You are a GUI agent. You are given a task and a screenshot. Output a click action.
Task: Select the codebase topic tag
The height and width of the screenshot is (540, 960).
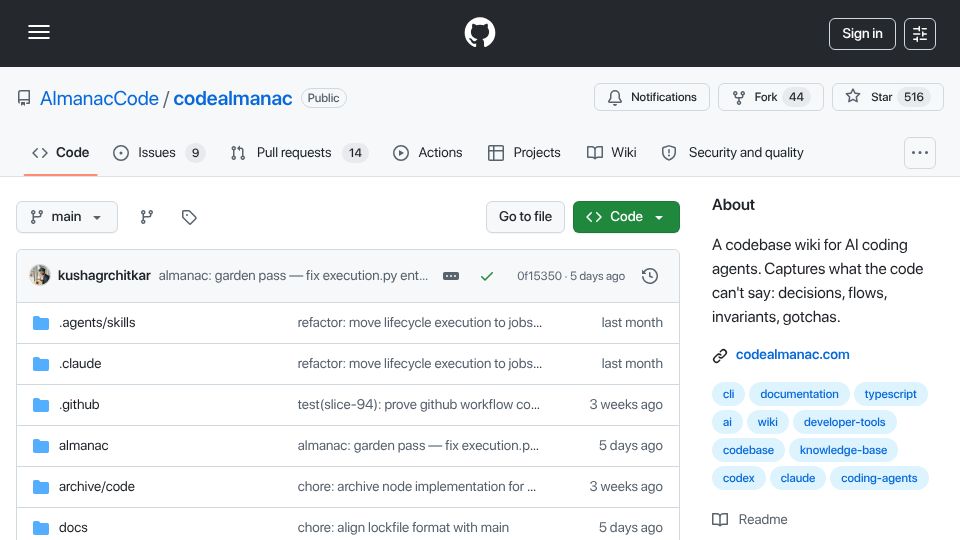click(x=748, y=451)
